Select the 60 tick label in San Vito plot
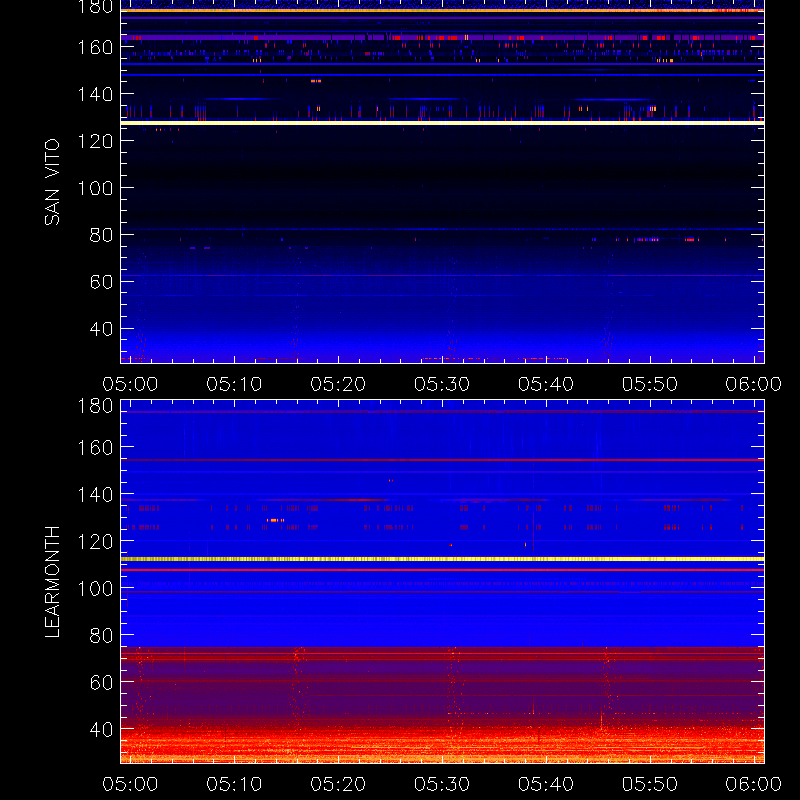 (101, 282)
